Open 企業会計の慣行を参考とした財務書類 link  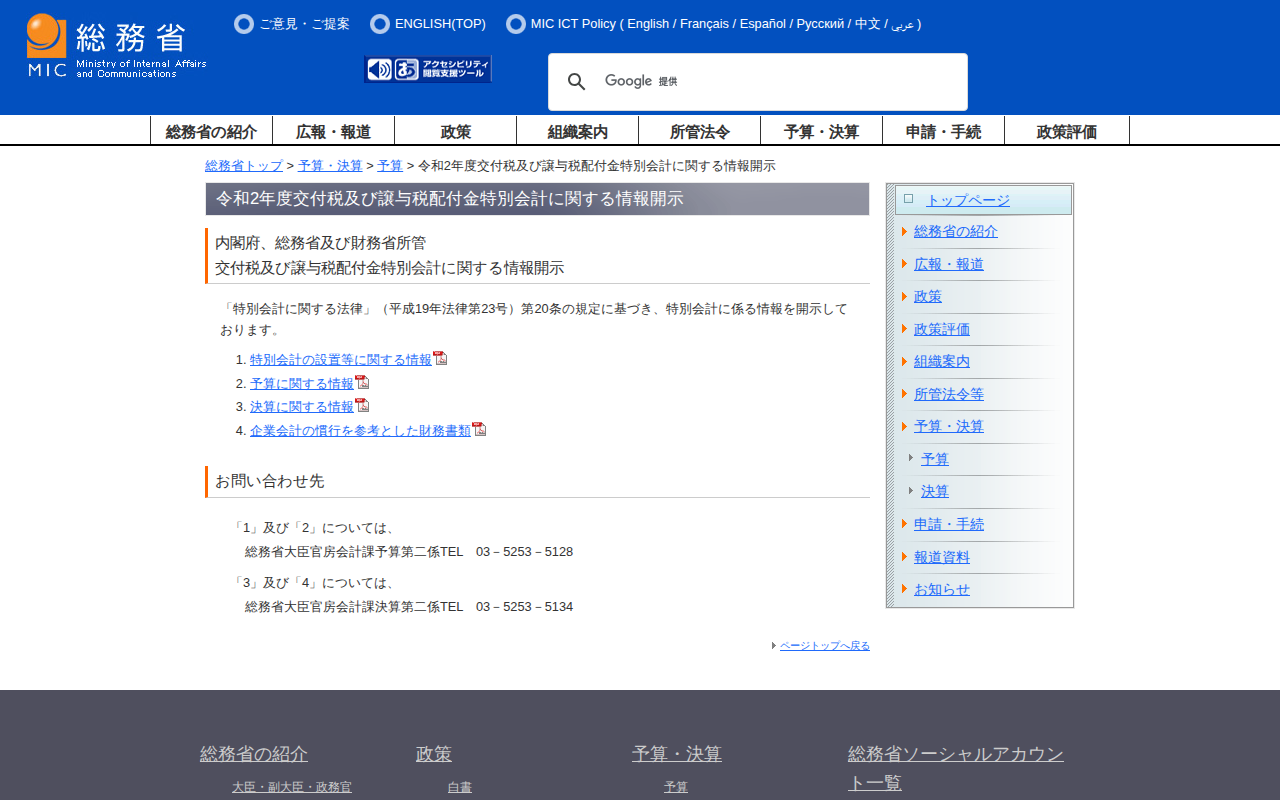tap(360, 430)
